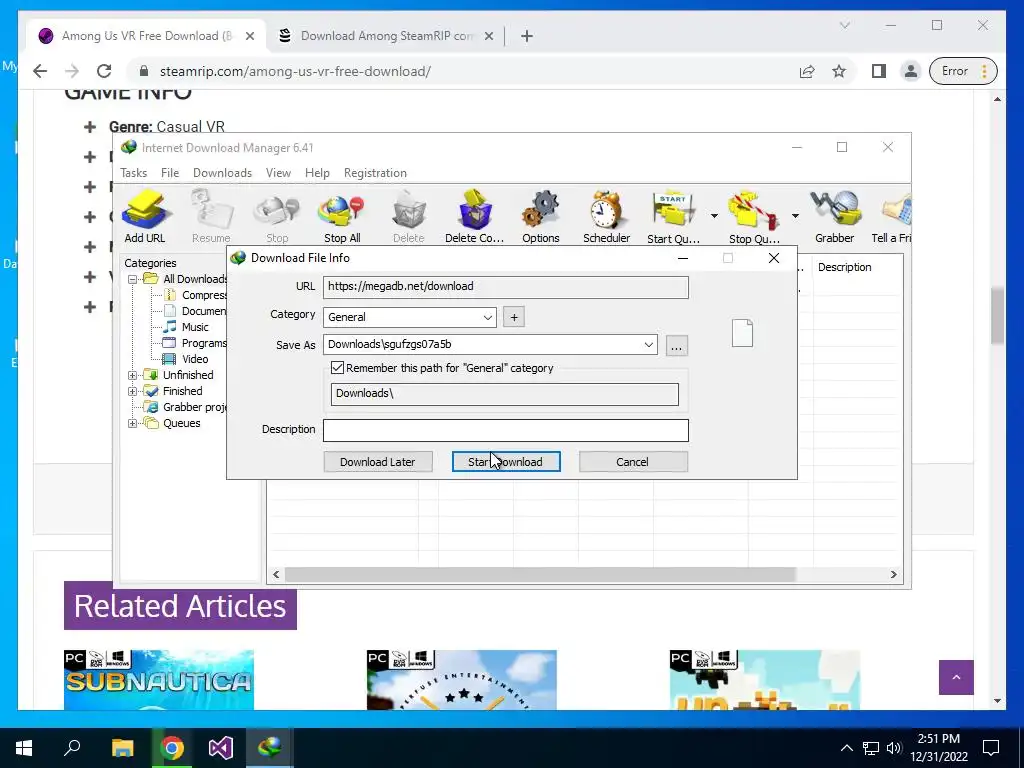Open Chrome side panel icon
Image resolution: width=1024 pixels, height=768 pixels.
878,71
